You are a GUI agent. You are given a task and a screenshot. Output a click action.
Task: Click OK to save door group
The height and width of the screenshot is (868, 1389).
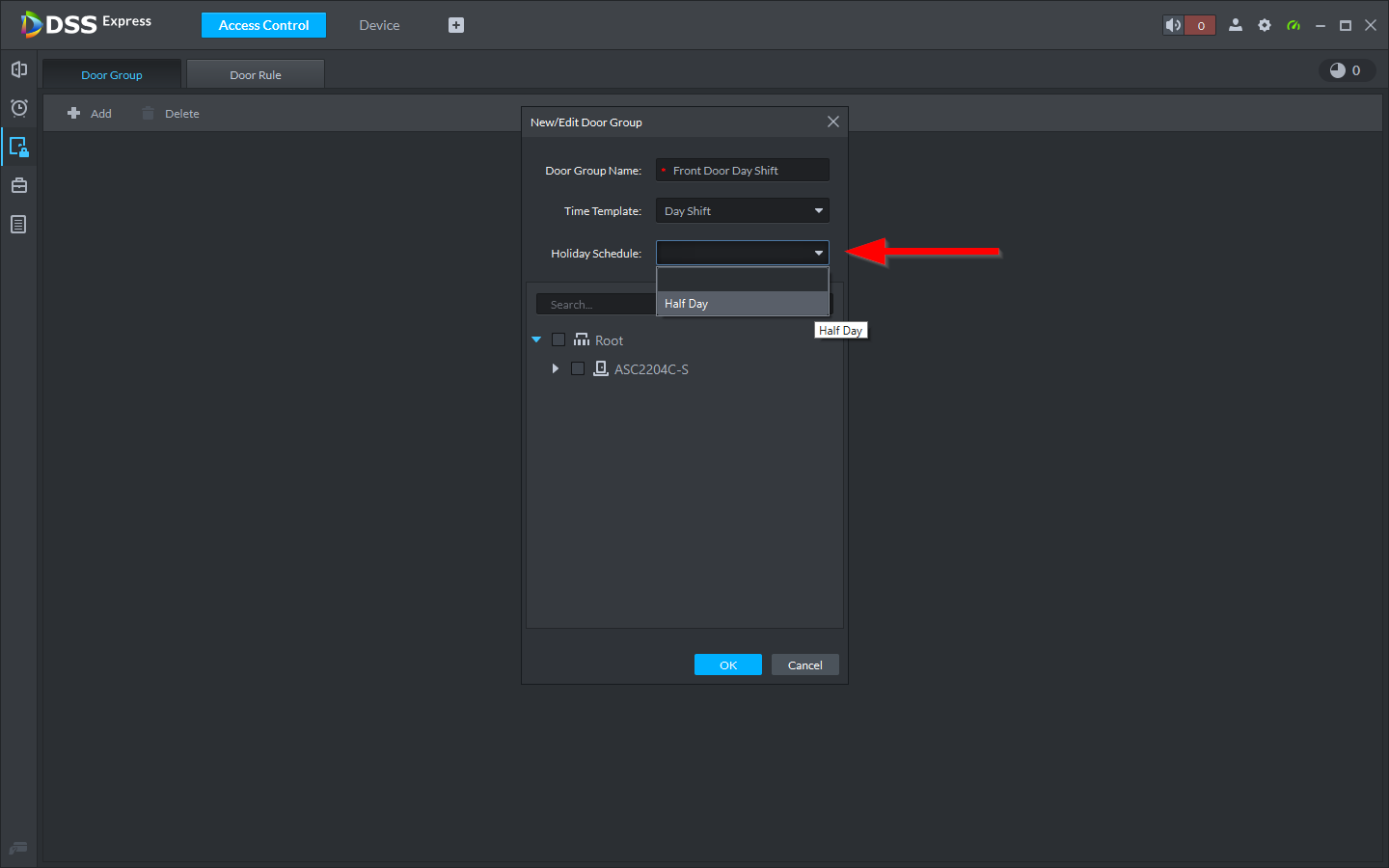(727, 665)
